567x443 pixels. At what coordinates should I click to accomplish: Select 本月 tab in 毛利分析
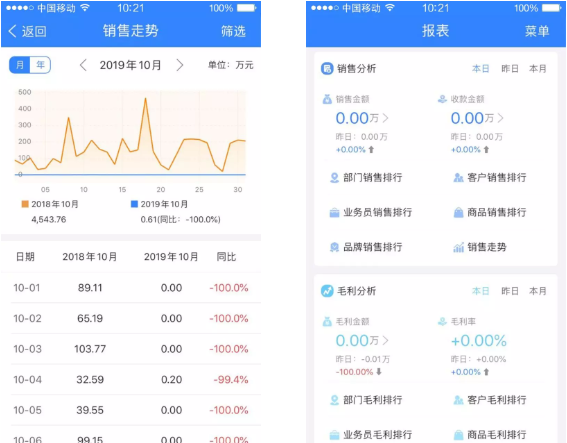tap(538, 291)
